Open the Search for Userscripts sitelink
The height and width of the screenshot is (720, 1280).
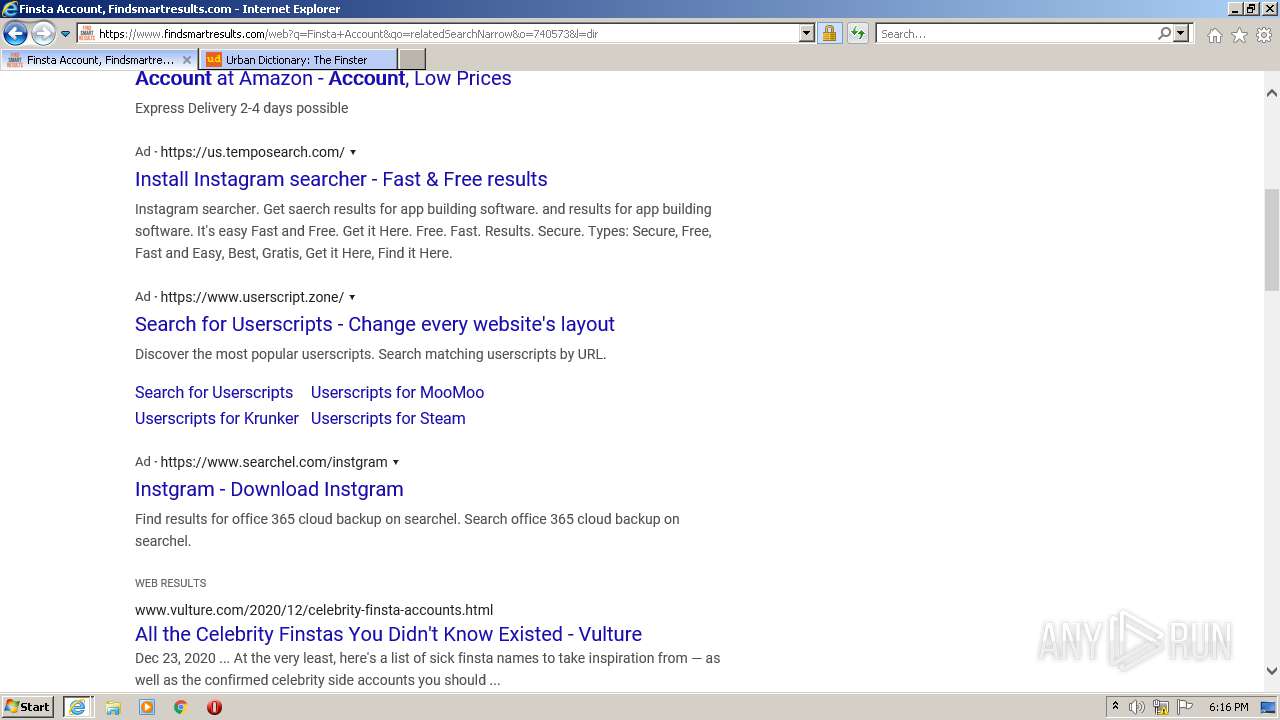pyautogui.click(x=214, y=392)
